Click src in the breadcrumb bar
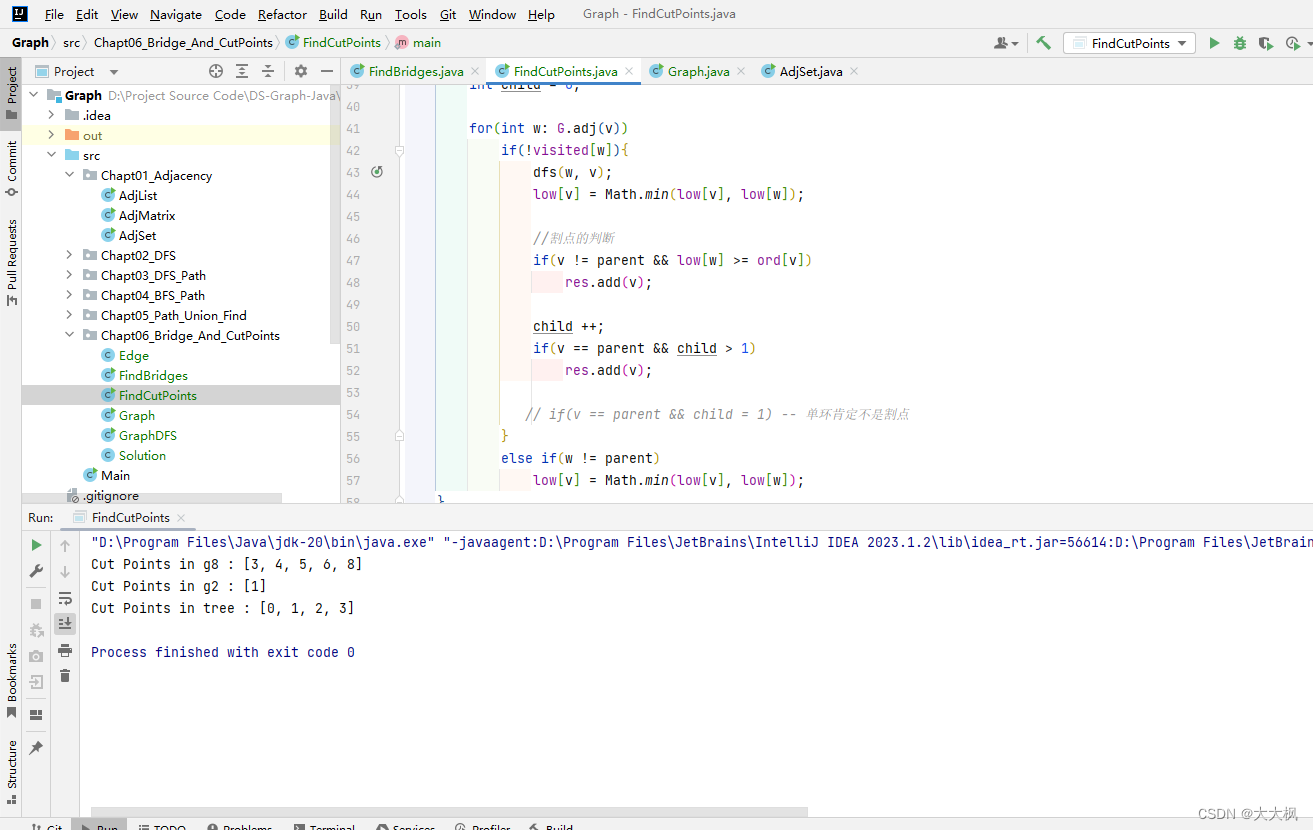1313x830 pixels. tap(71, 43)
